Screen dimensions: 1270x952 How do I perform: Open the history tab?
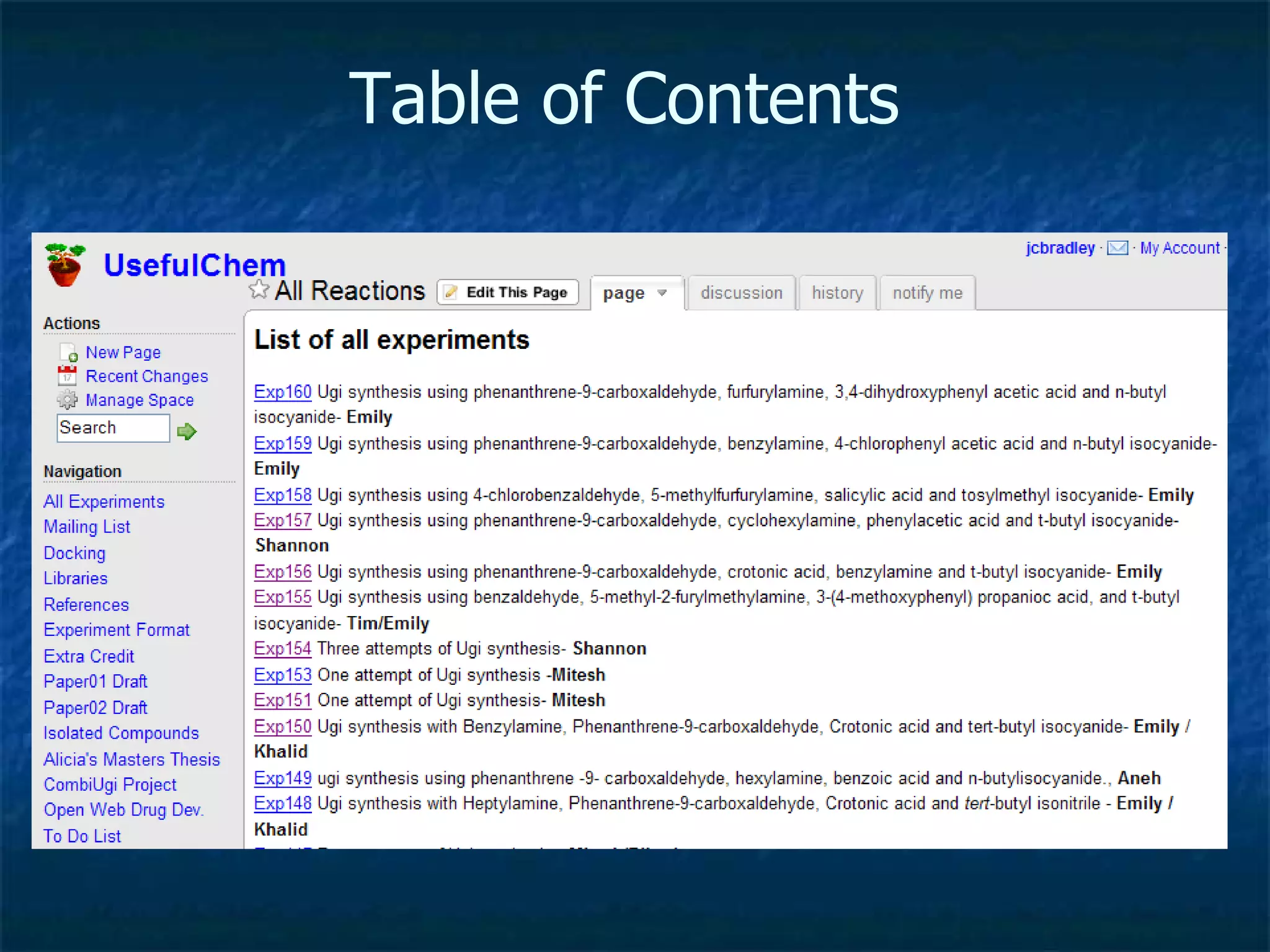point(837,293)
